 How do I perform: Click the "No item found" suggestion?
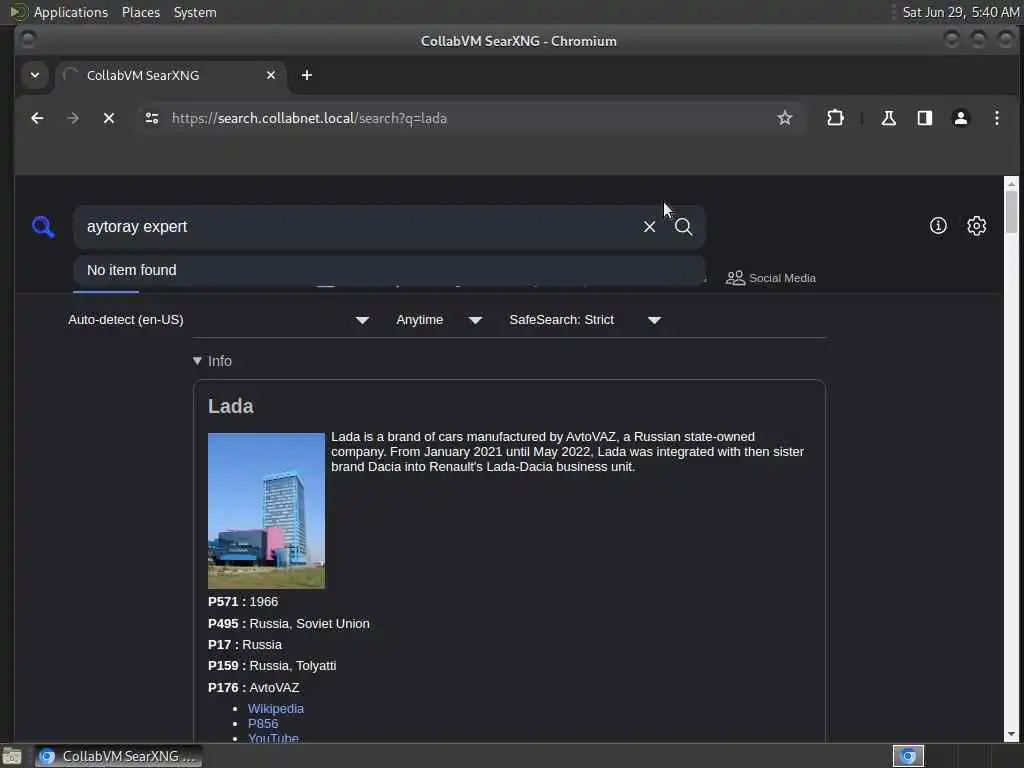pos(389,270)
